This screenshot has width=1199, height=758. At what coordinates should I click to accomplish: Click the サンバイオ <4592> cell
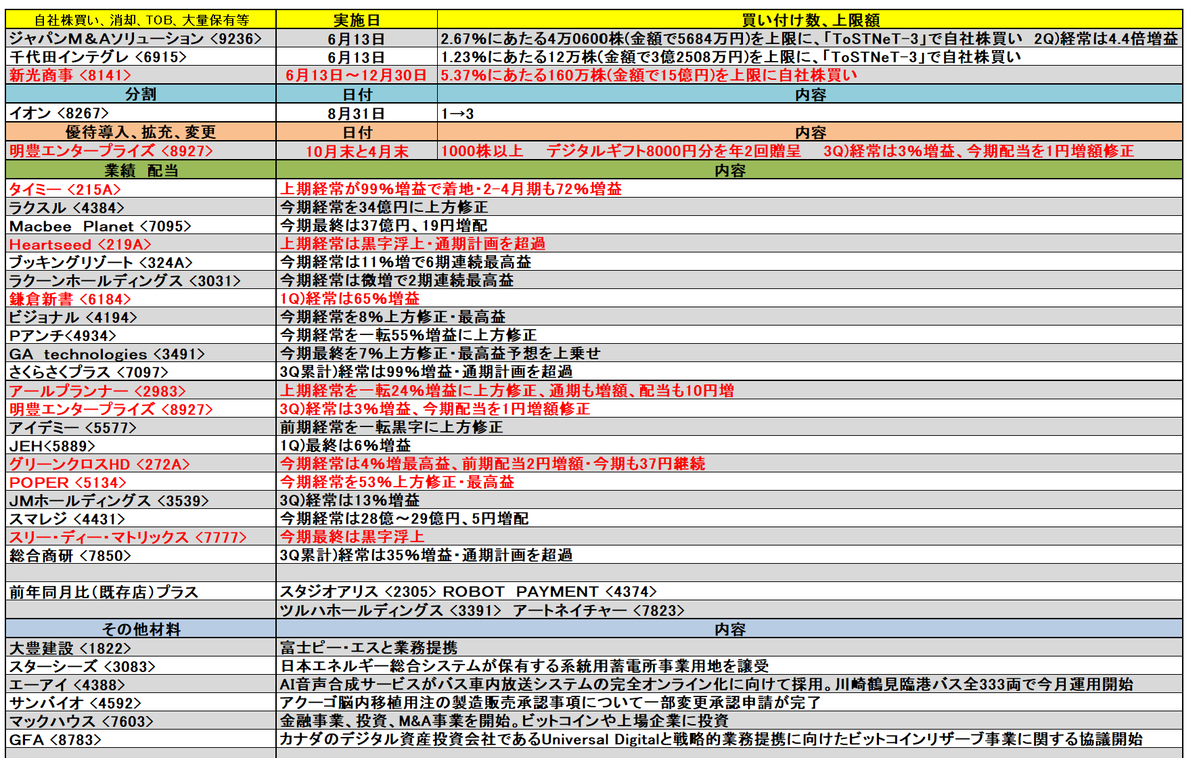click(x=141, y=703)
